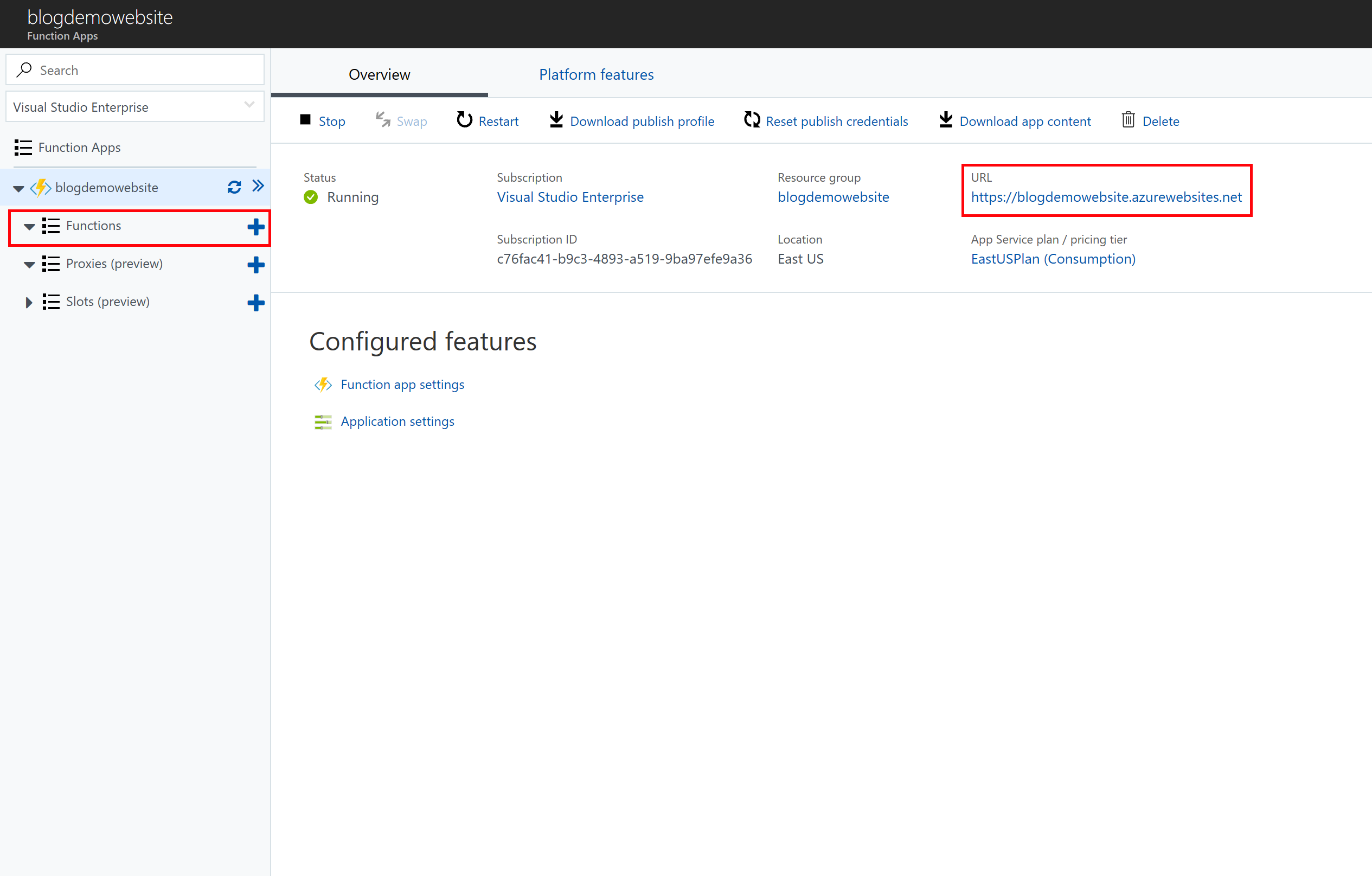Viewport: 1372px width, 876px height.
Task: Click the Swap label in toolbar
Action: click(x=412, y=122)
